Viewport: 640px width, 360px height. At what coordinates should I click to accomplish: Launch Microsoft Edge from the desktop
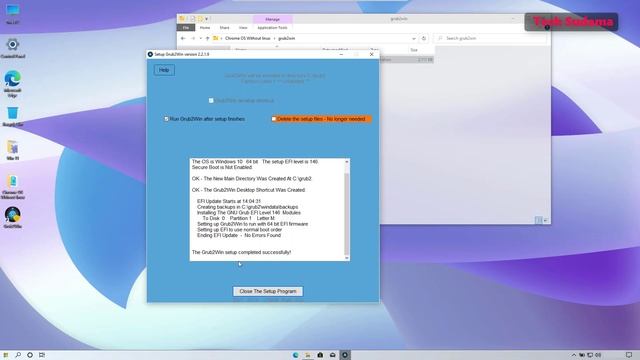pyautogui.click(x=13, y=83)
